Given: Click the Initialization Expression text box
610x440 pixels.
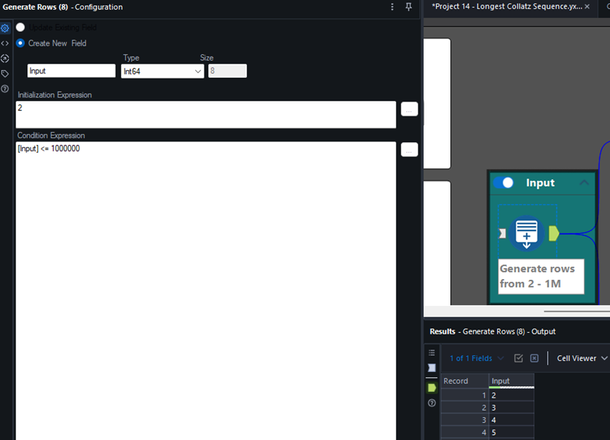Looking at the screenshot, I should click(206, 114).
